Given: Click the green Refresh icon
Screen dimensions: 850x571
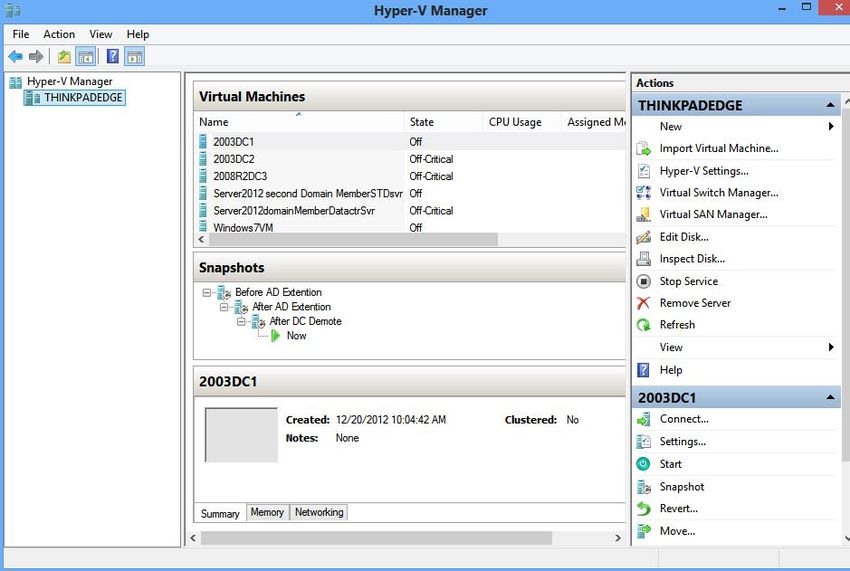Looking at the screenshot, I should 643,325.
